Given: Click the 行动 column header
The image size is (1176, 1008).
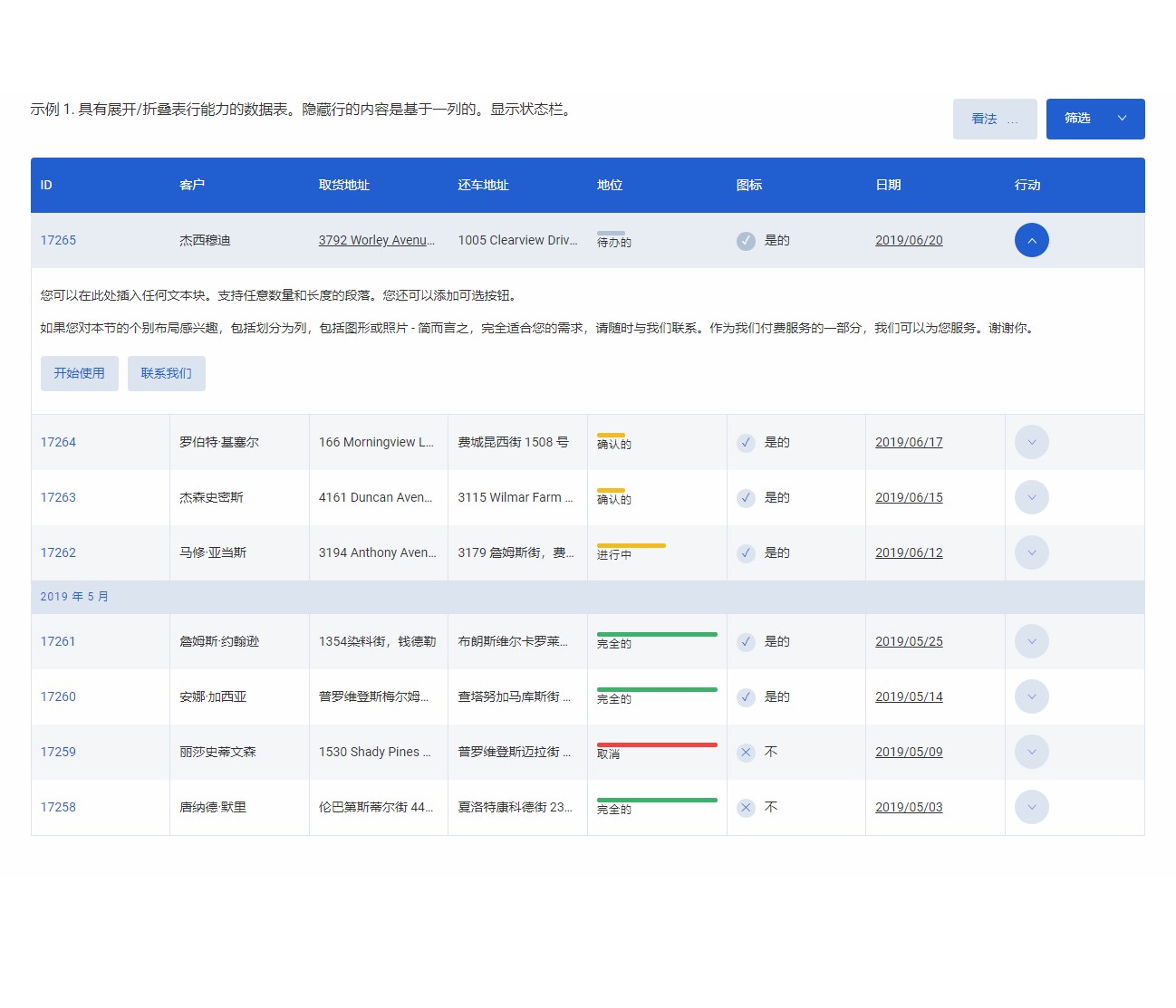Looking at the screenshot, I should click(1027, 185).
